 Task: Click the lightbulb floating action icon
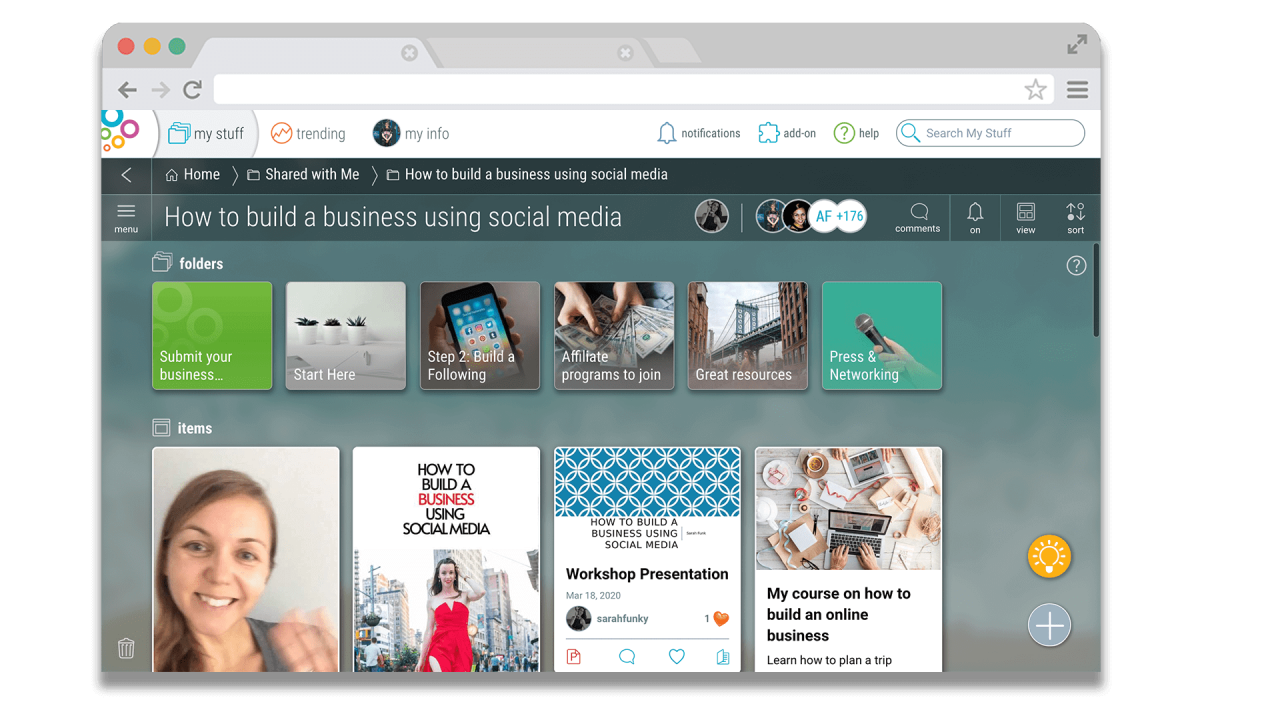[1049, 557]
